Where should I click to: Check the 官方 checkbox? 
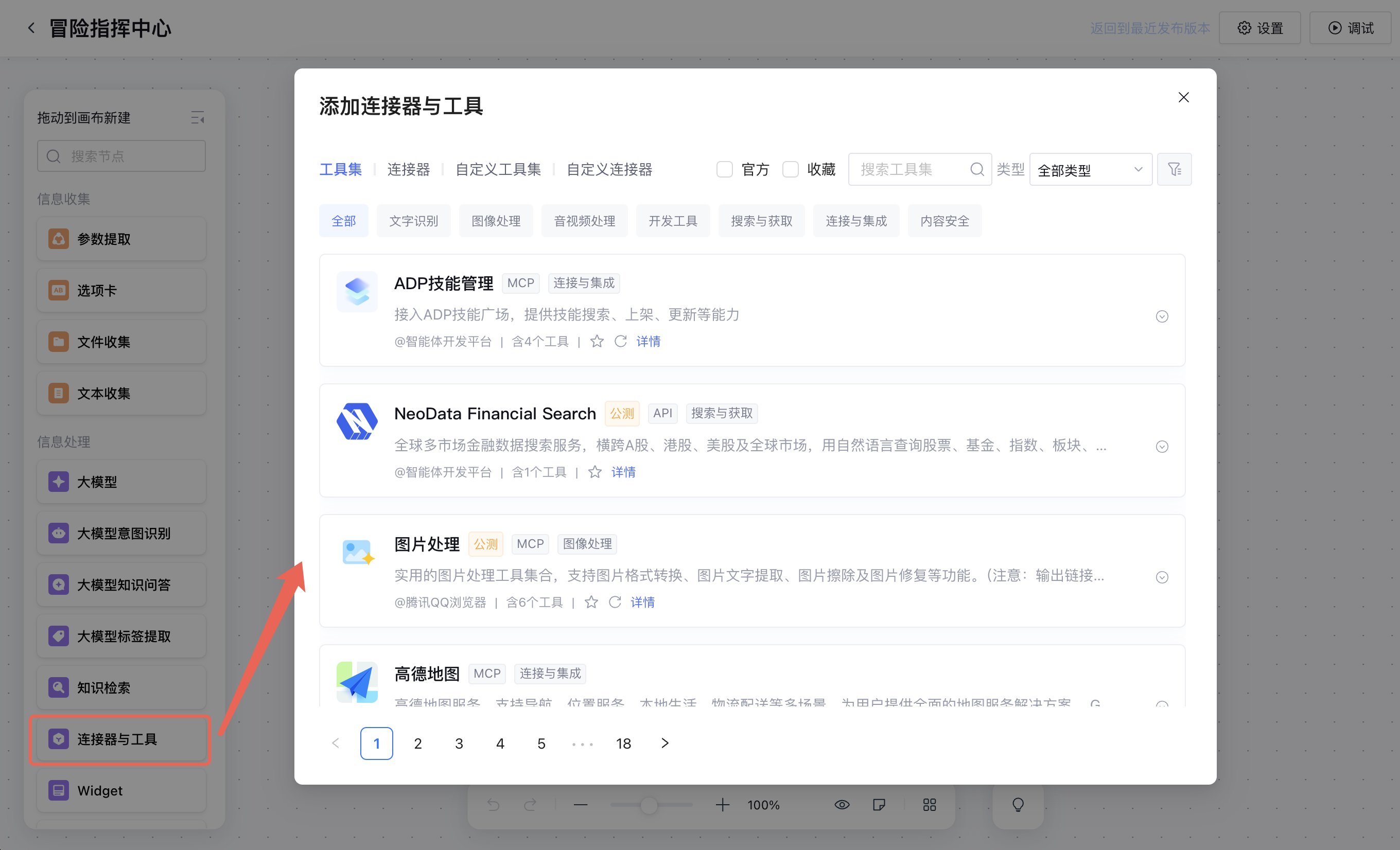(724, 169)
